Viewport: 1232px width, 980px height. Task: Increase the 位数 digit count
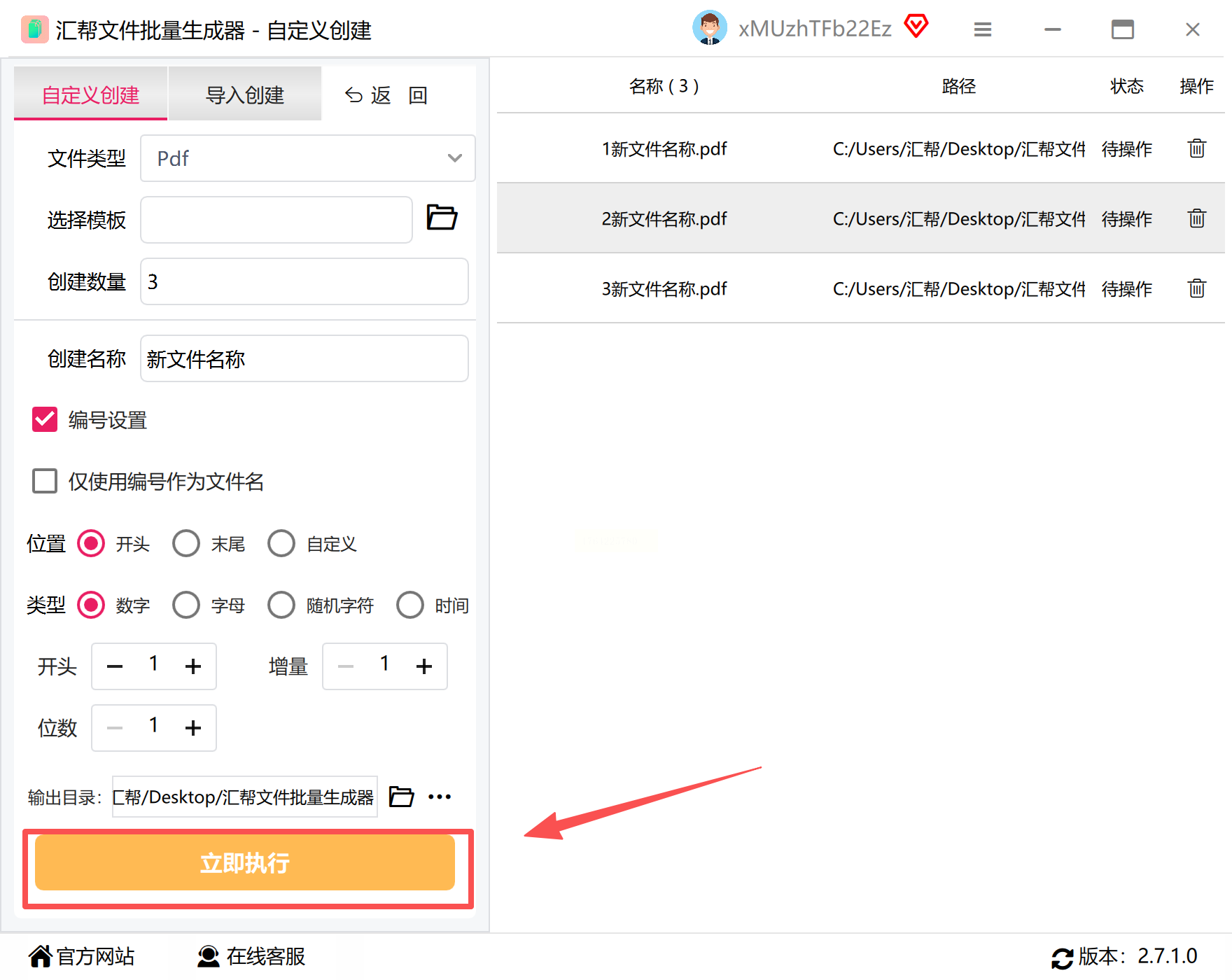click(x=193, y=728)
